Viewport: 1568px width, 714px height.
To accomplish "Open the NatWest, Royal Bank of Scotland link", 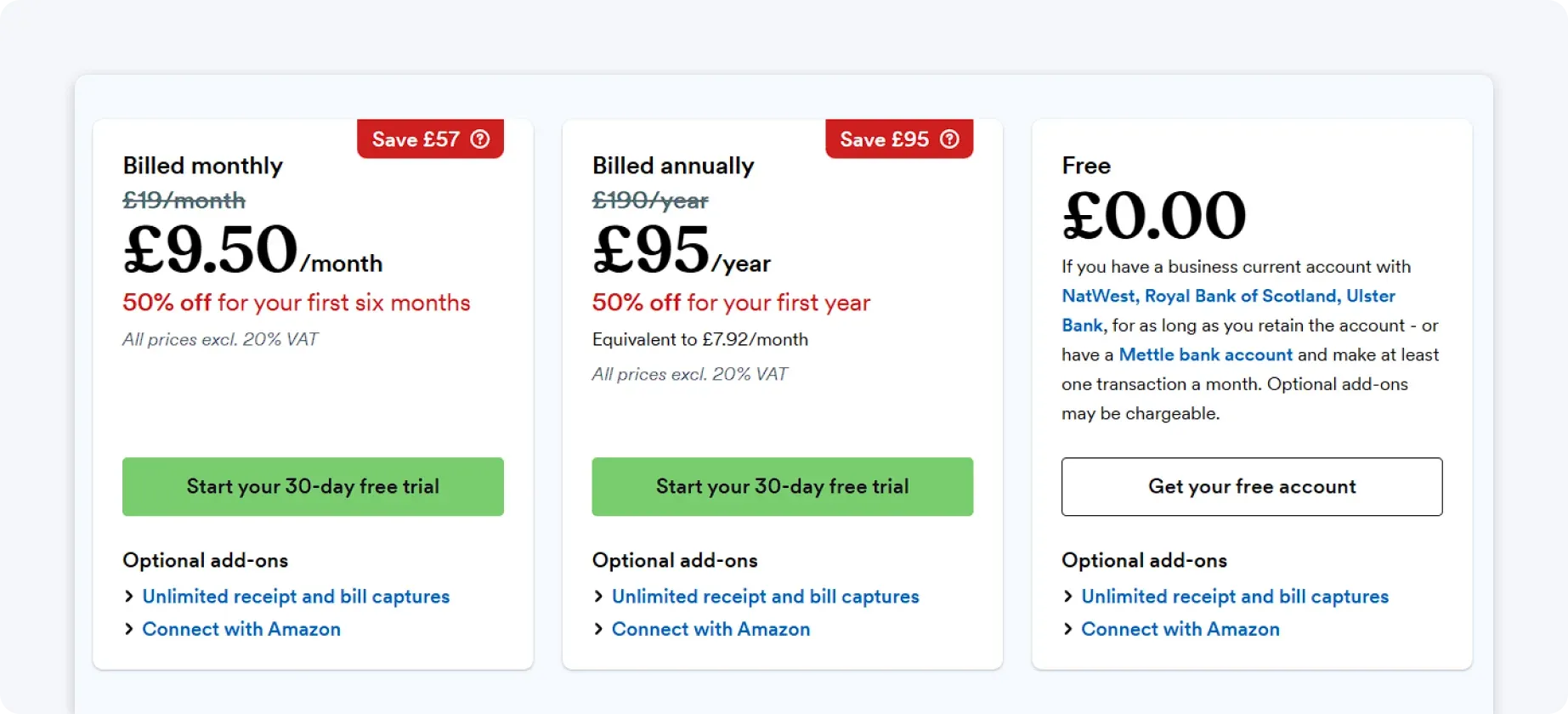I will click(x=1227, y=296).
